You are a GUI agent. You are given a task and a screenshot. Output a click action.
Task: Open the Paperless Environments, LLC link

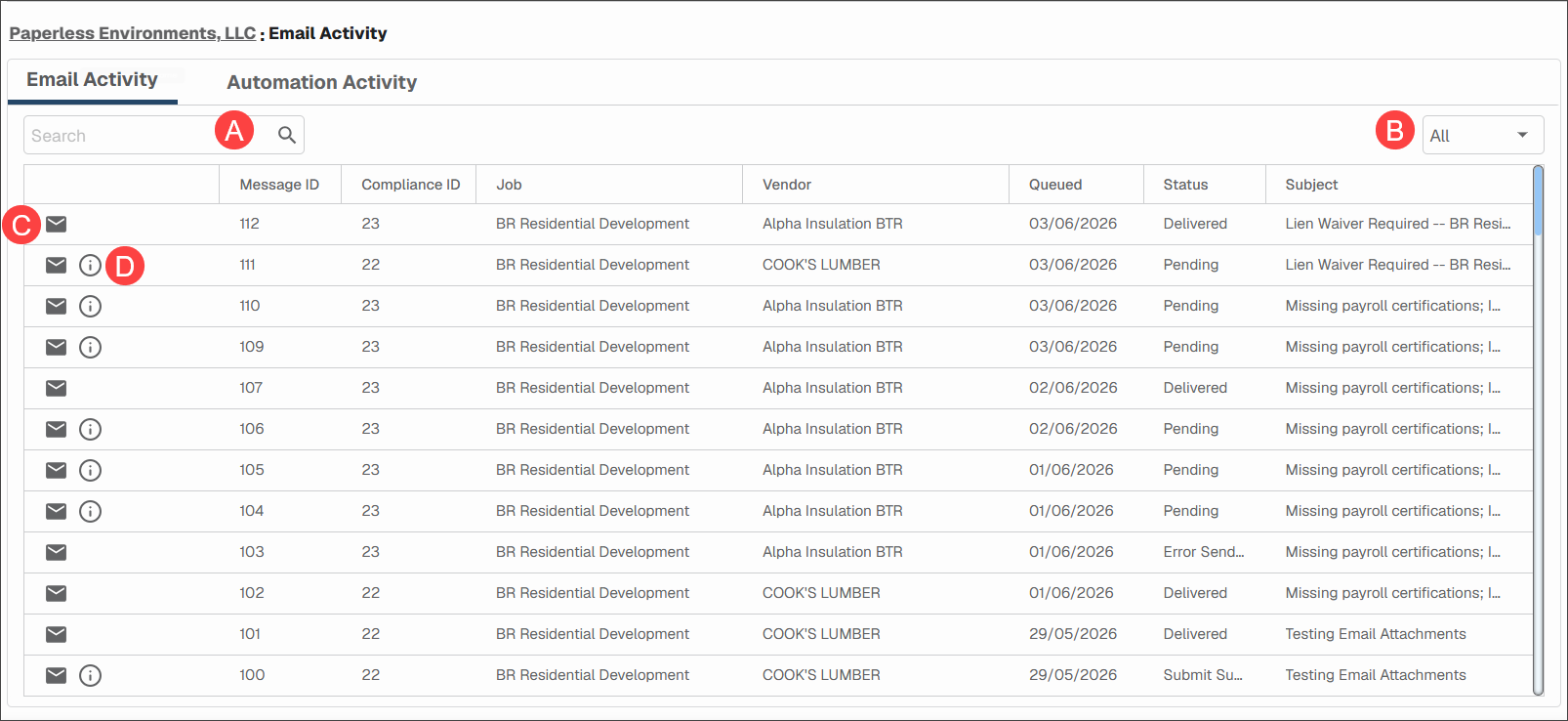click(132, 33)
